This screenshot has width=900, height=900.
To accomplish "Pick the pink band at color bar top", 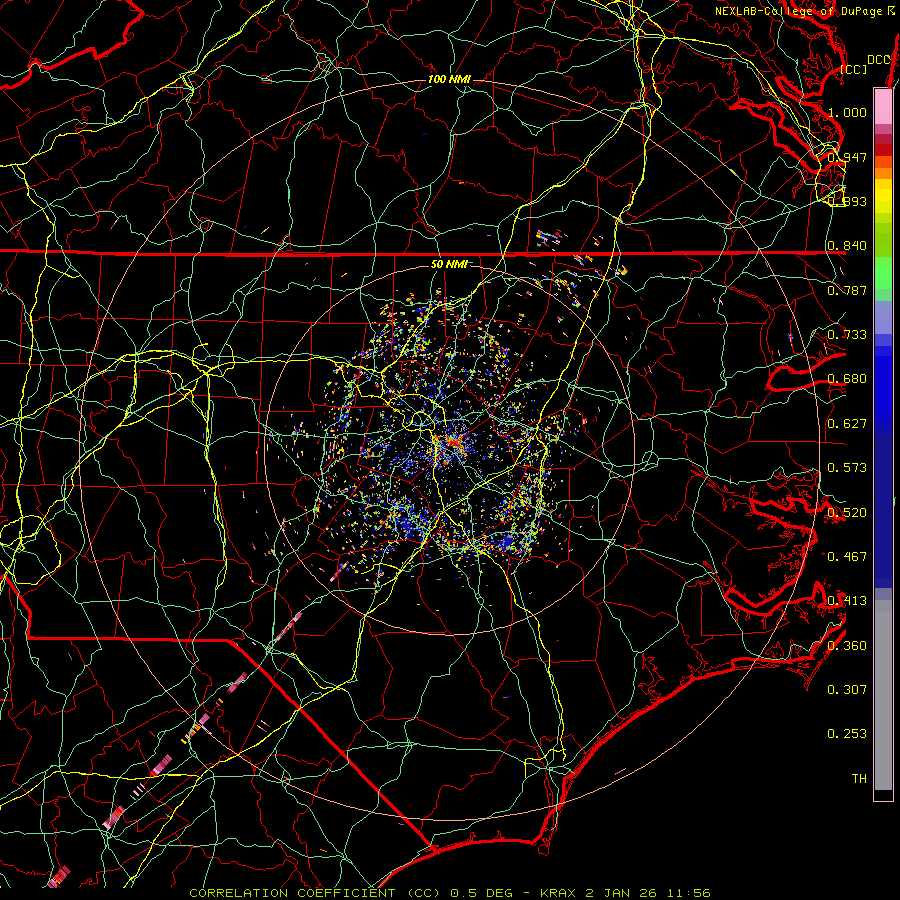I will (x=883, y=106).
